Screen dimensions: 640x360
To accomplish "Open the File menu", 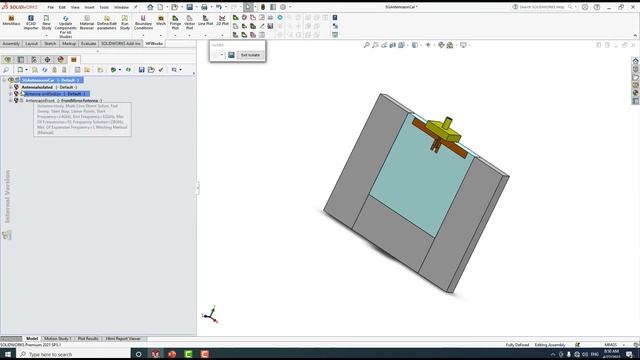I will coord(50,7).
